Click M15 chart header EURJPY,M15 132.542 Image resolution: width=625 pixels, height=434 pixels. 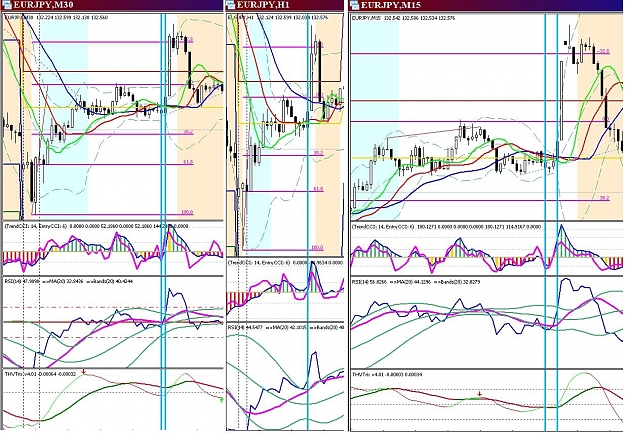tap(376, 18)
